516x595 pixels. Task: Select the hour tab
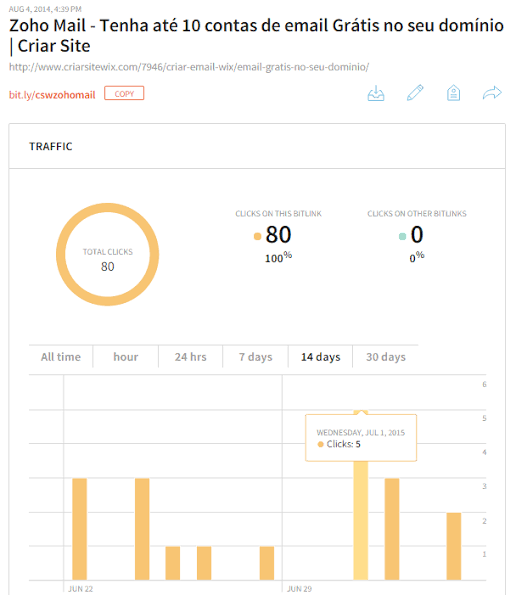click(x=126, y=357)
